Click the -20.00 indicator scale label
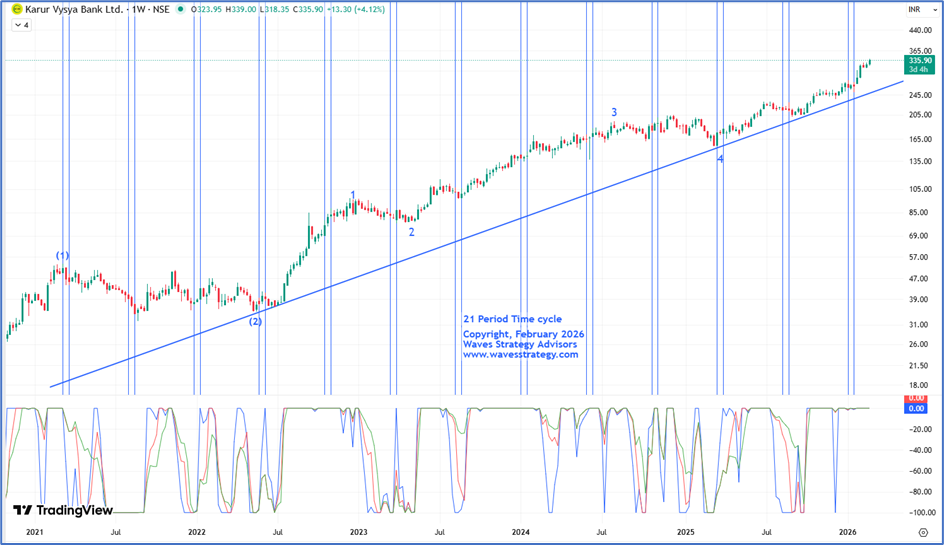Viewport: 944px width, 545px height. pos(921,429)
